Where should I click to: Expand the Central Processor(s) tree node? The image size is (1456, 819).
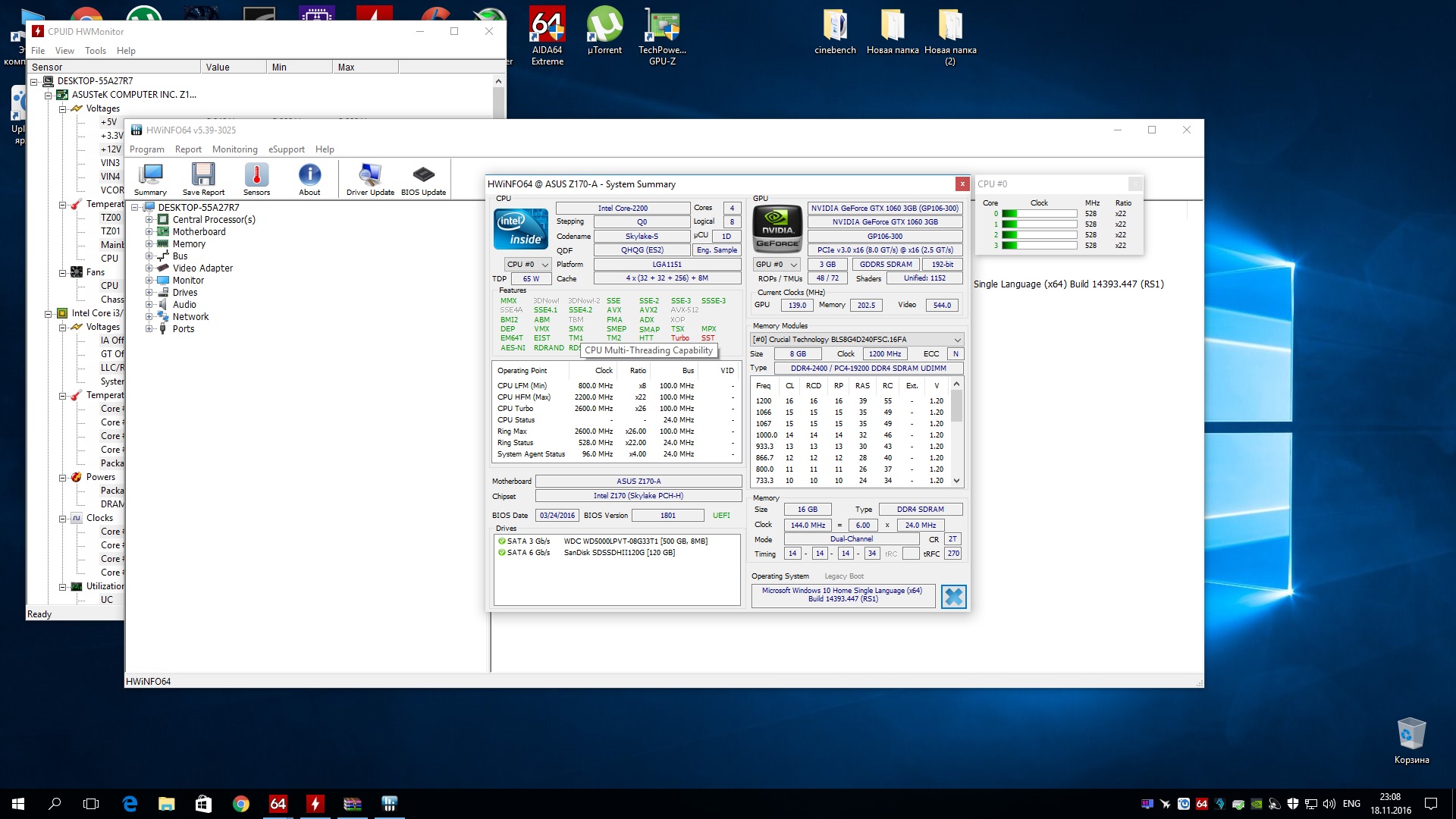pos(149,220)
